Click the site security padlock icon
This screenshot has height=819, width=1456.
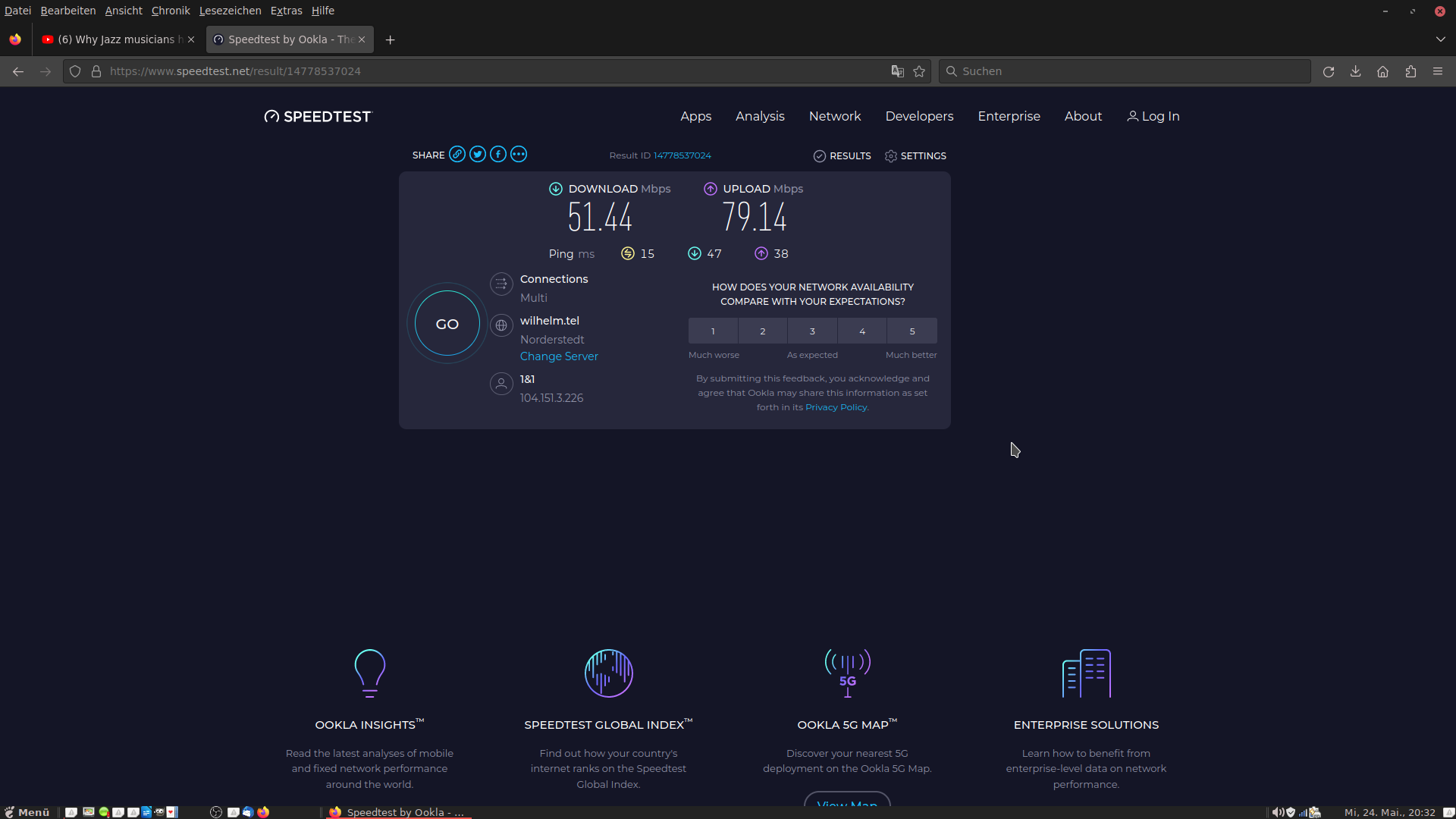[x=96, y=71]
